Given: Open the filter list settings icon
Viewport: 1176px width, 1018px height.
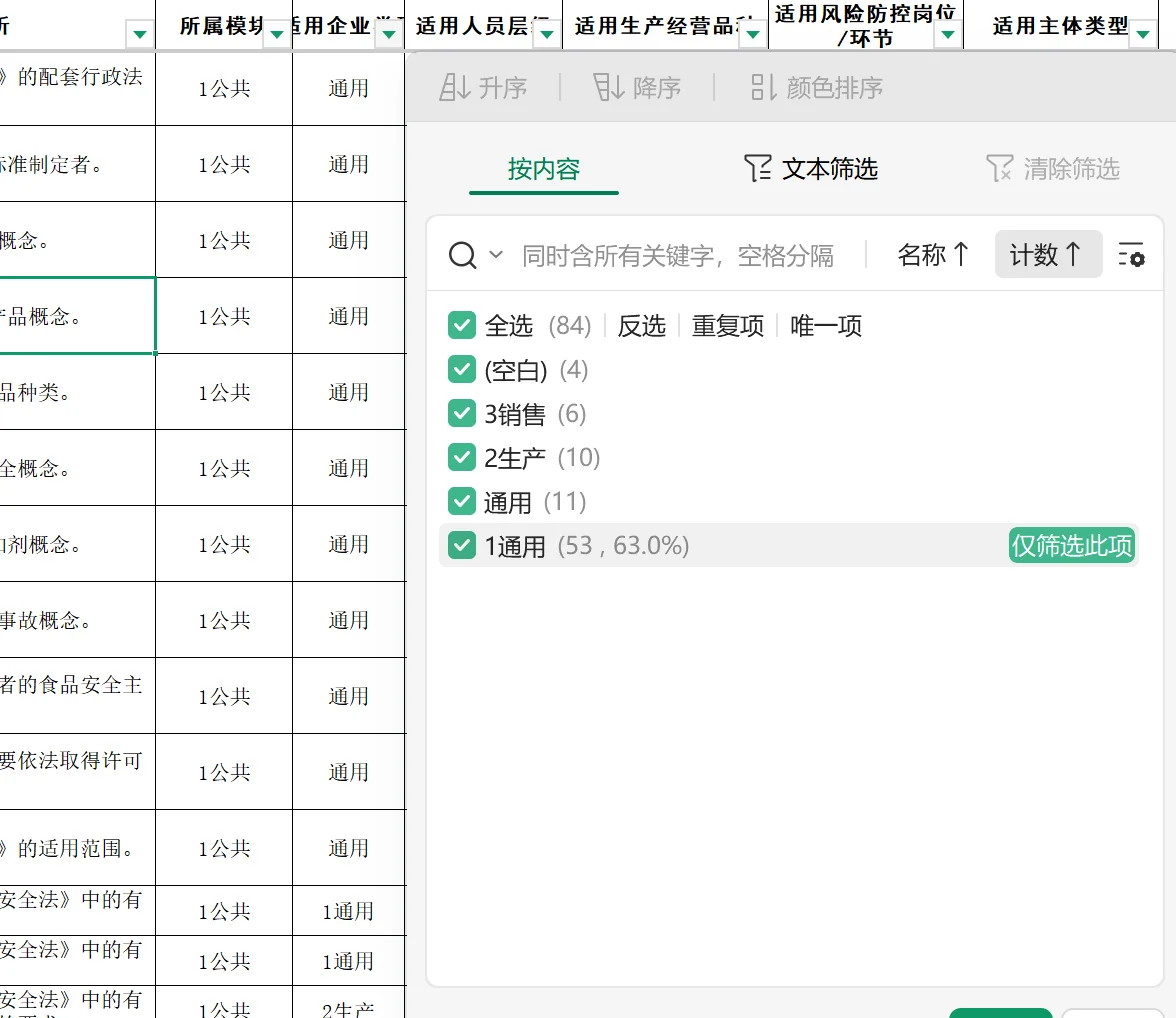Looking at the screenshot, I should pos(1132,255).
